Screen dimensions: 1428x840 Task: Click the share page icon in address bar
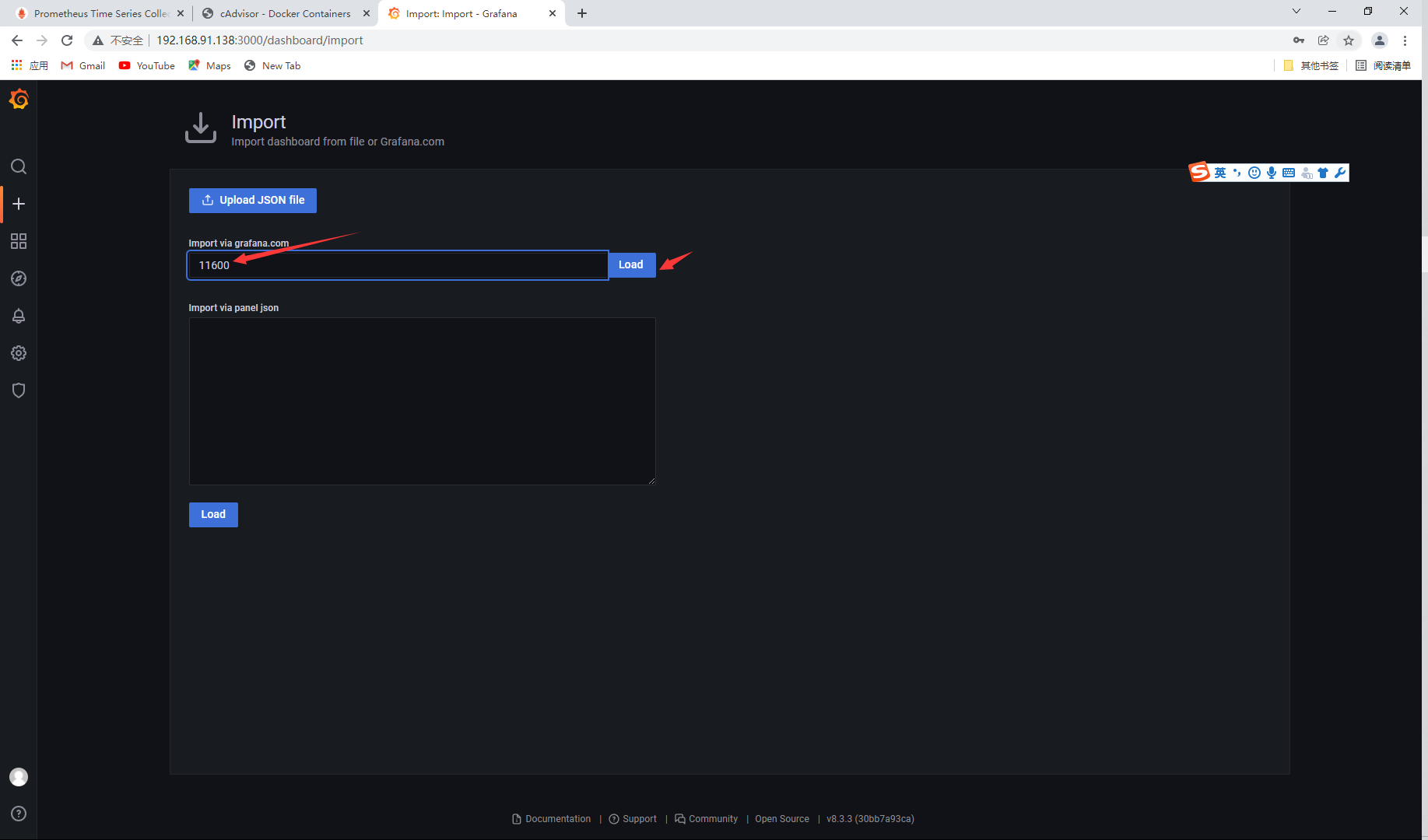tap(1324, 40)
